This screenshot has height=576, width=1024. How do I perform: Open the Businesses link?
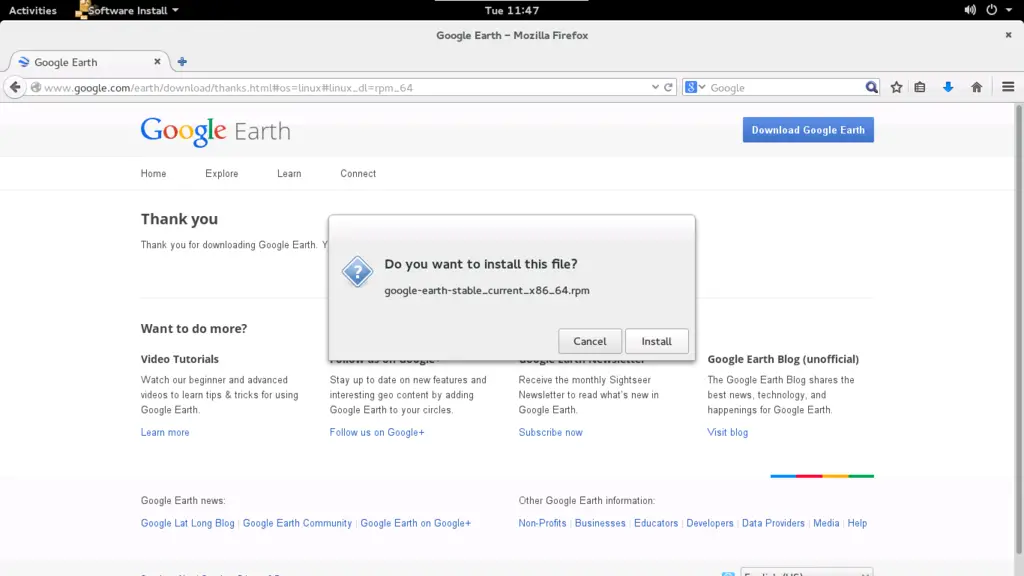point(600,523)
